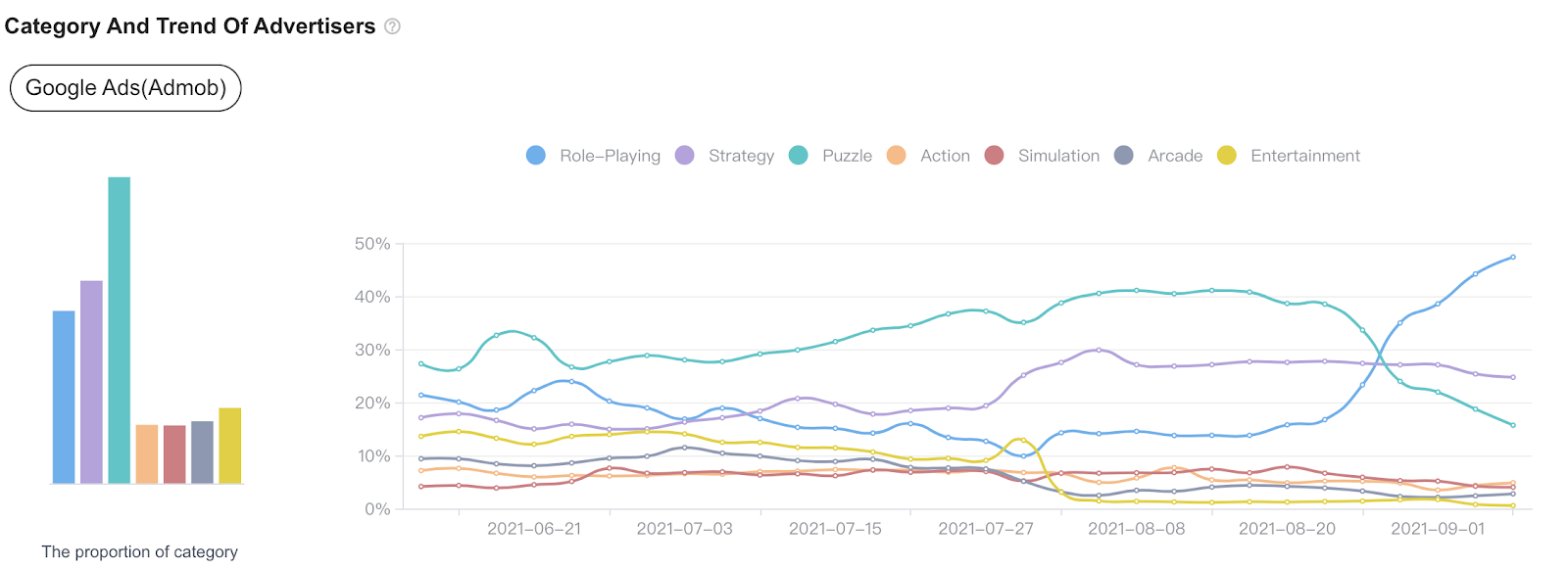Click the orange Action bar
This screenshot has height=570, width=1568.
click(147, 453)
